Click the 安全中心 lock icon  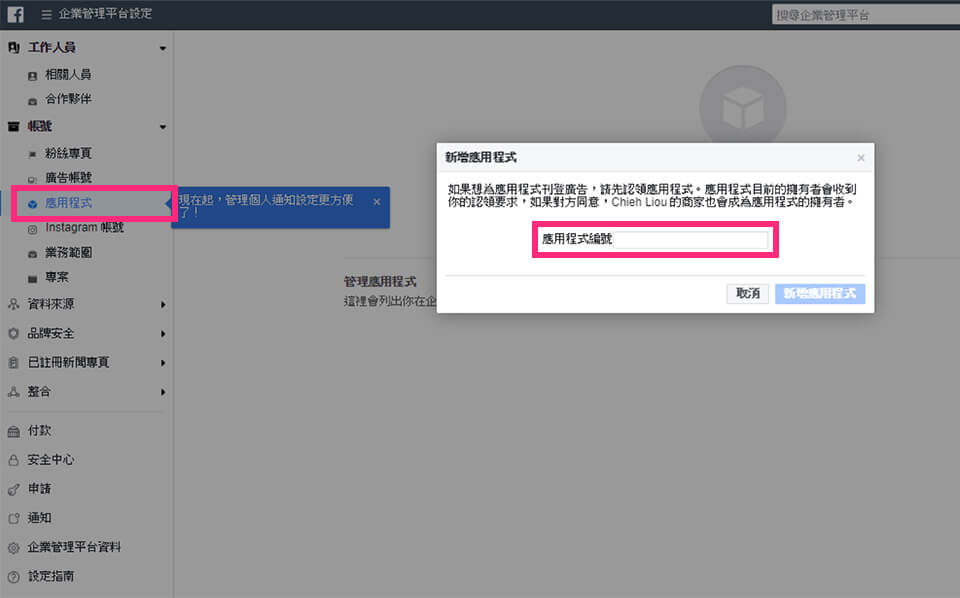point(13,460)
